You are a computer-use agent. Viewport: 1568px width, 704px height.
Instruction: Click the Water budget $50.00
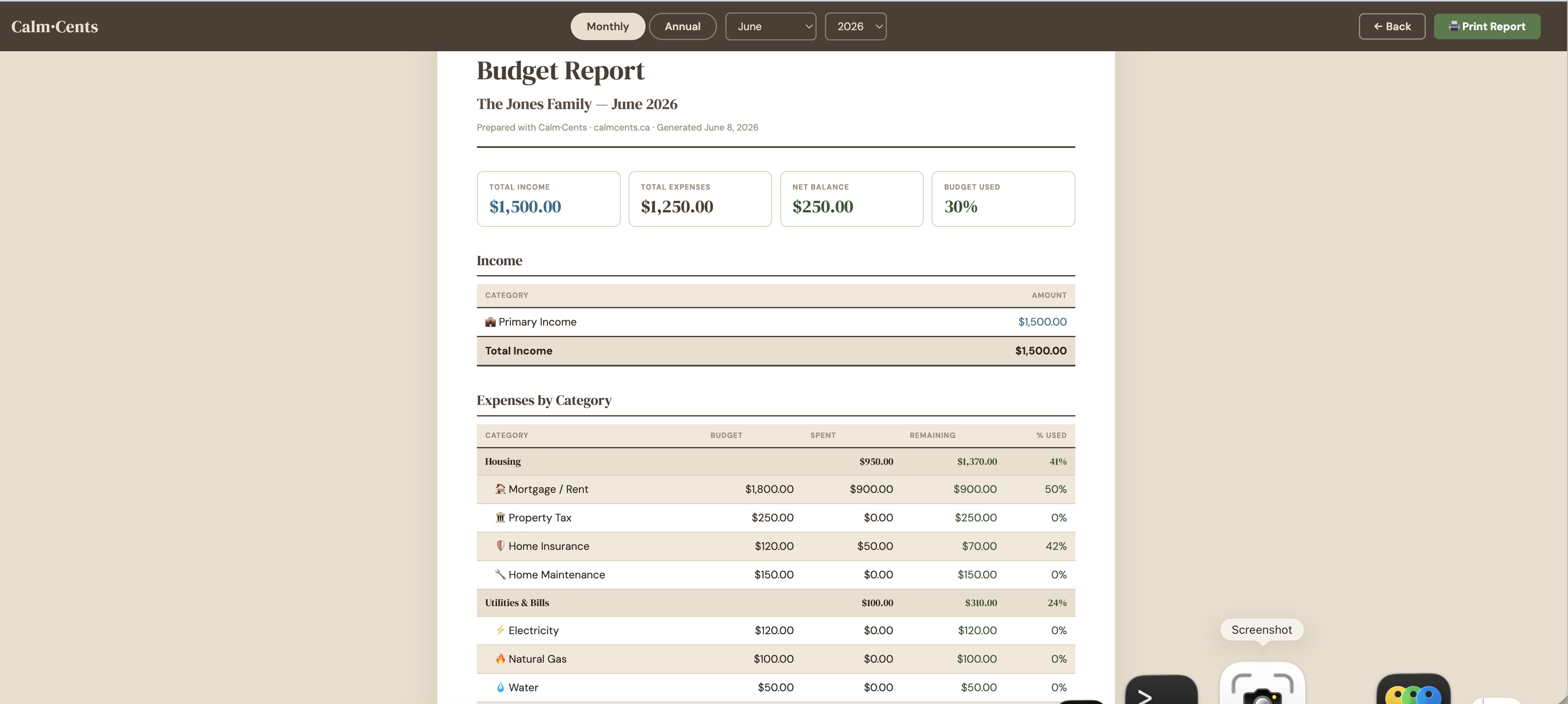tap(775, 687)
